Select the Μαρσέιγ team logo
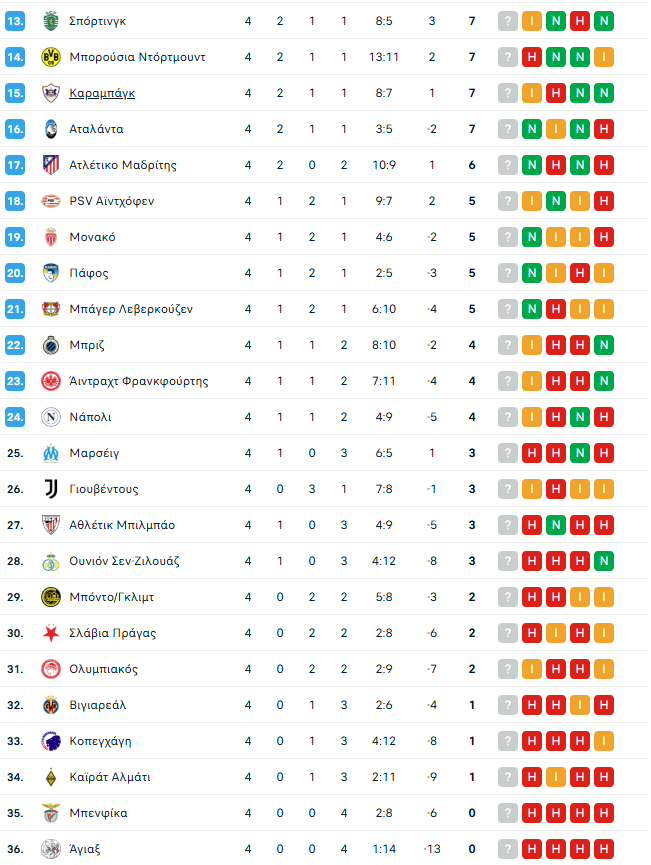This screenshot has height=865, width=651. 51,453
